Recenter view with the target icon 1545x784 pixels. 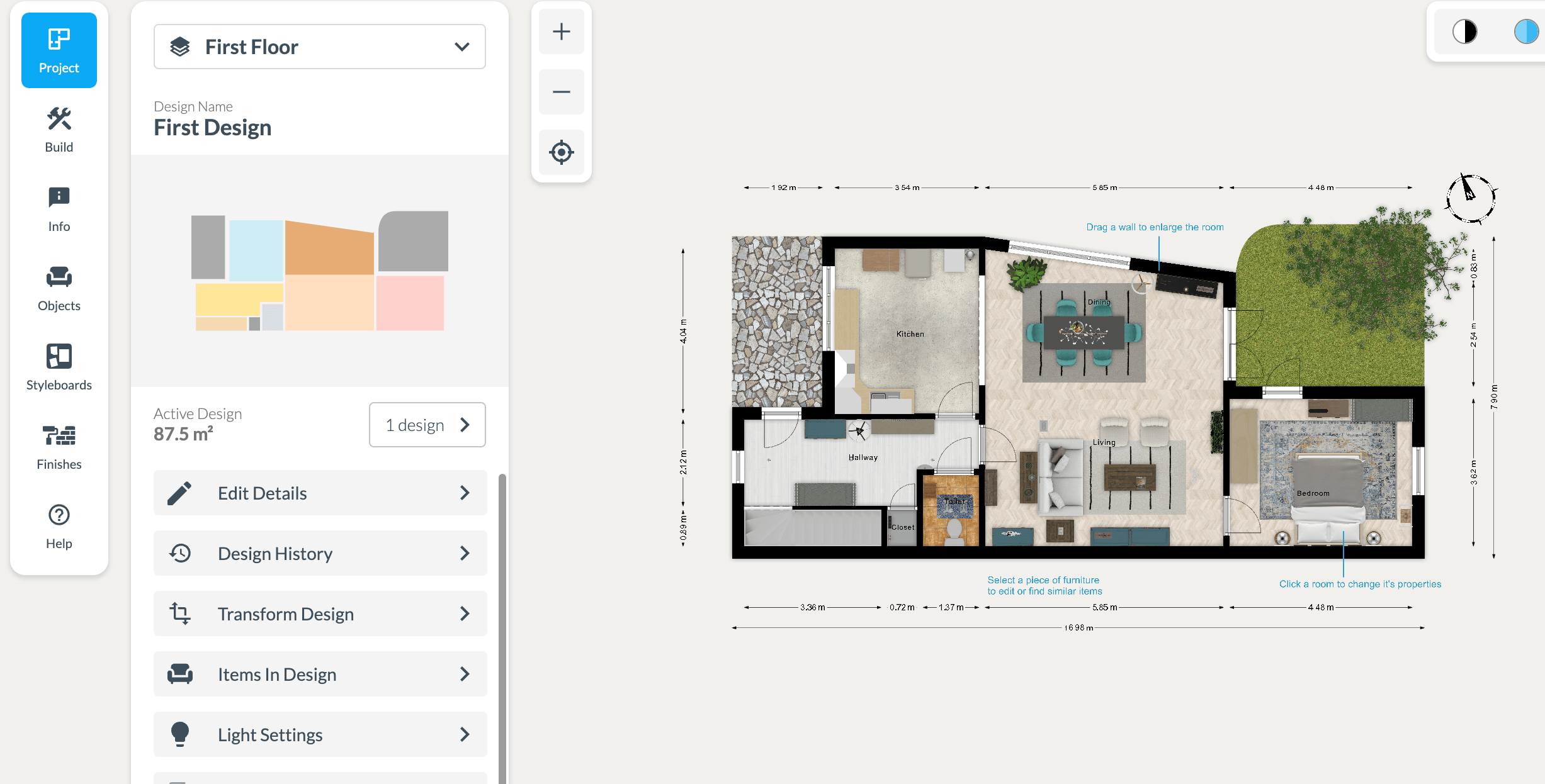(561, 152)
